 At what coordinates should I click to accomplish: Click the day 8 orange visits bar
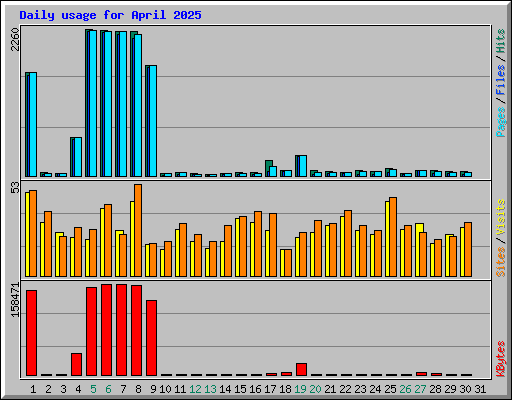[x=138, y=230]
